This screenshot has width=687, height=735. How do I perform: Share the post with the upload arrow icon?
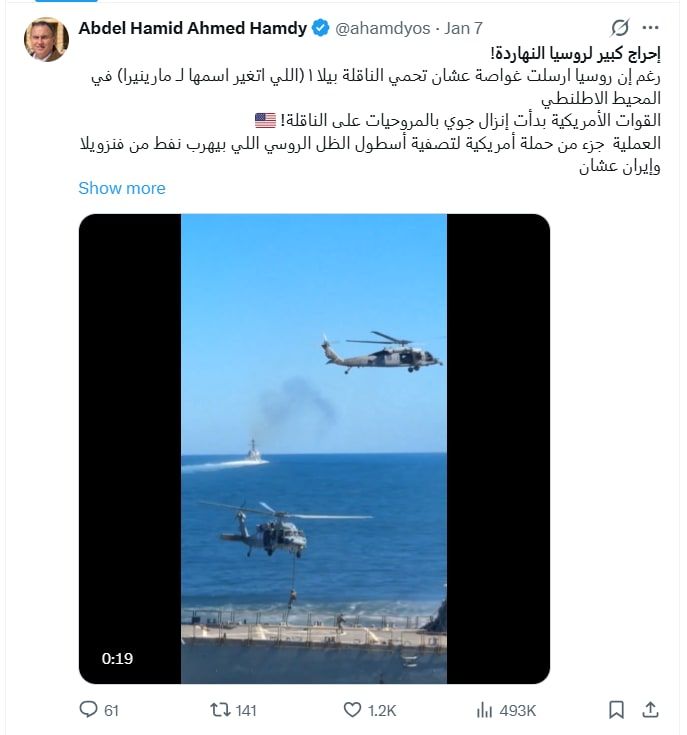point(650,710)
